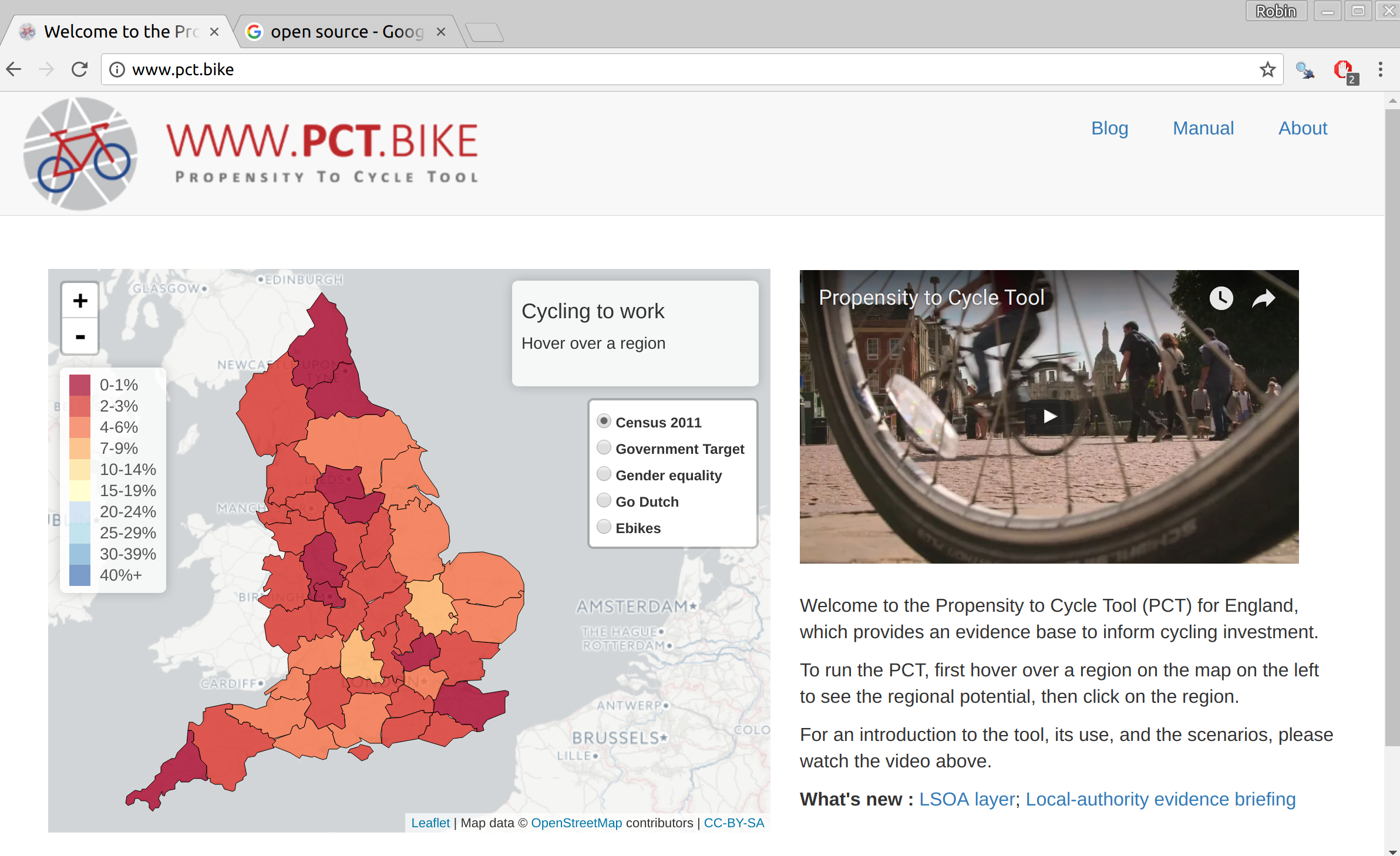
Task: Click the 40%+ blue legend swatch
Action: [80, 575]
